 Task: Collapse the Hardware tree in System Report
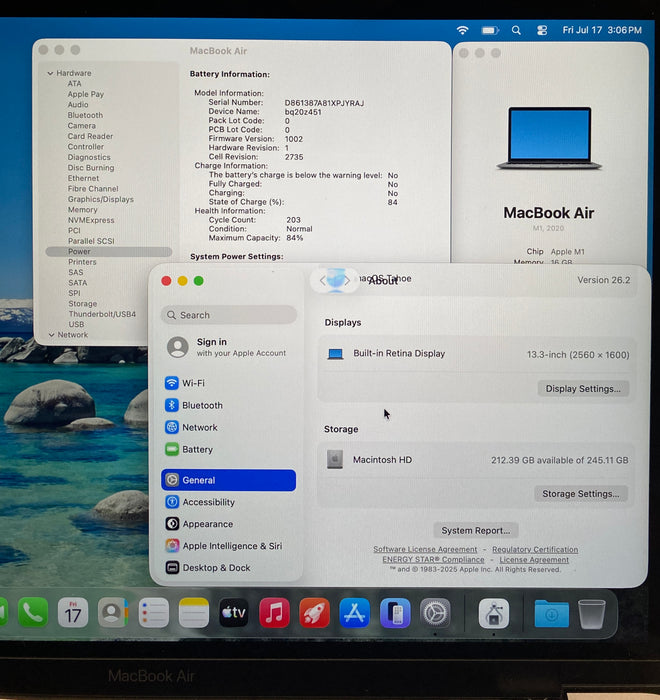coord(50,73)
